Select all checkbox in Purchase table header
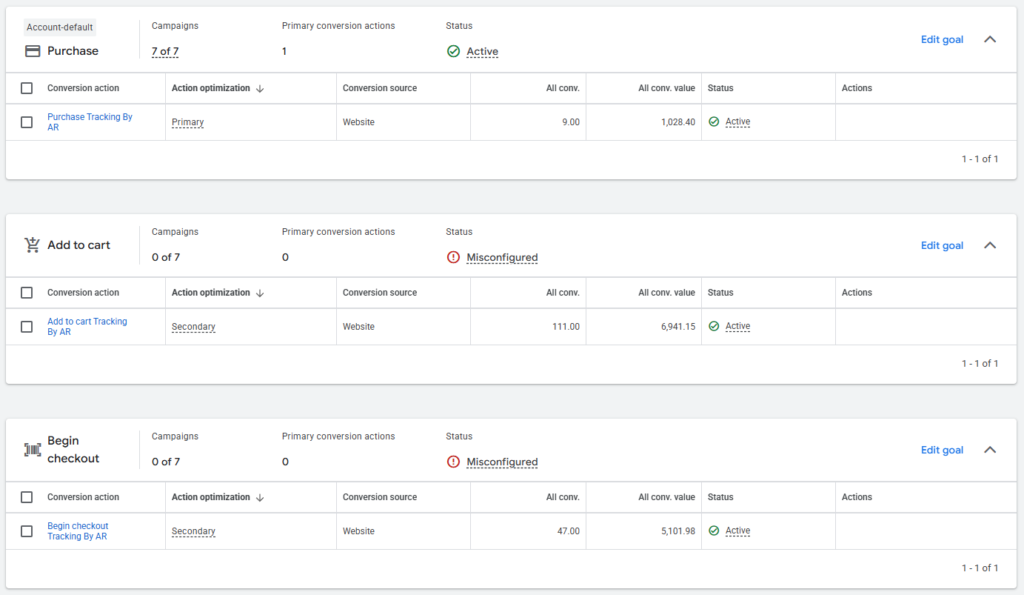The height and width of the screenshot is (595, 1024). point(27,88)
